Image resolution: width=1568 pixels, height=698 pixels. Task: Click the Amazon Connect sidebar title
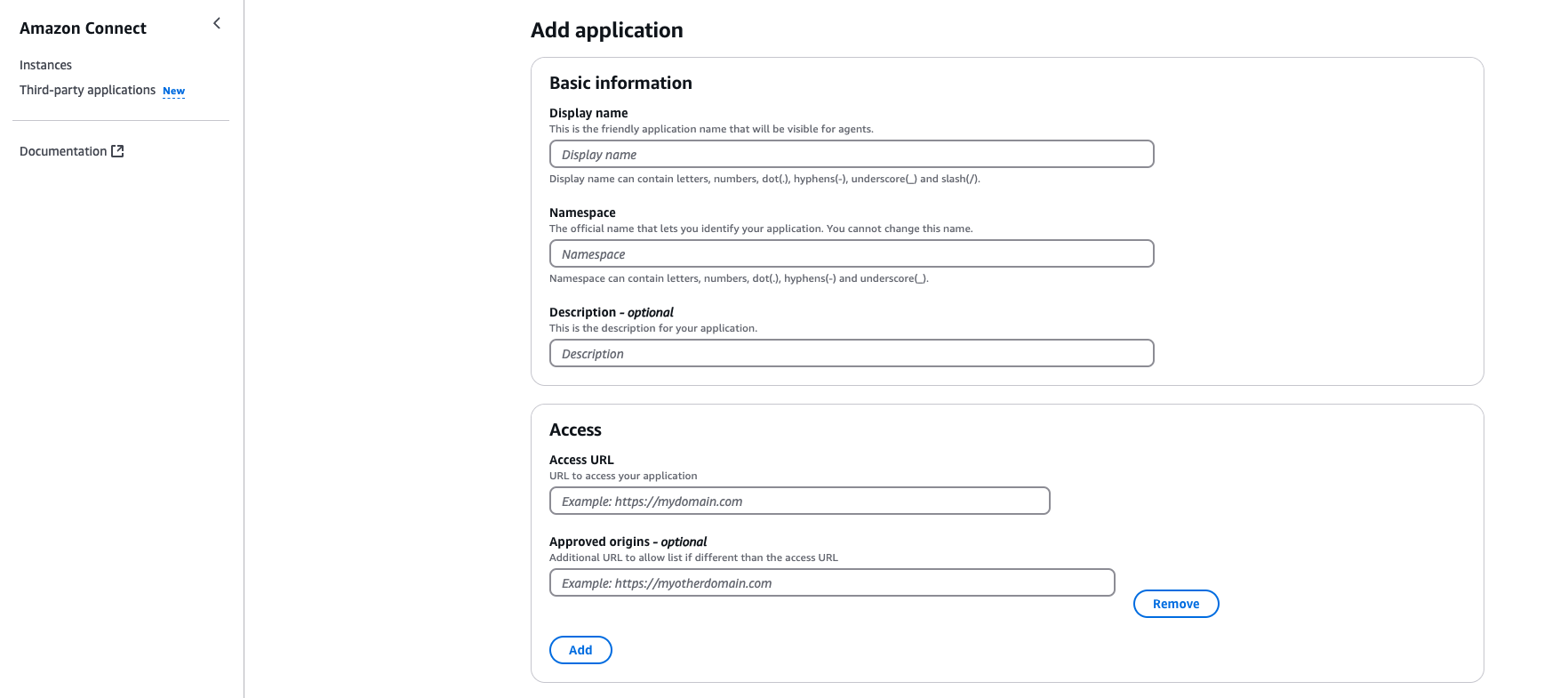click(83, 28)
